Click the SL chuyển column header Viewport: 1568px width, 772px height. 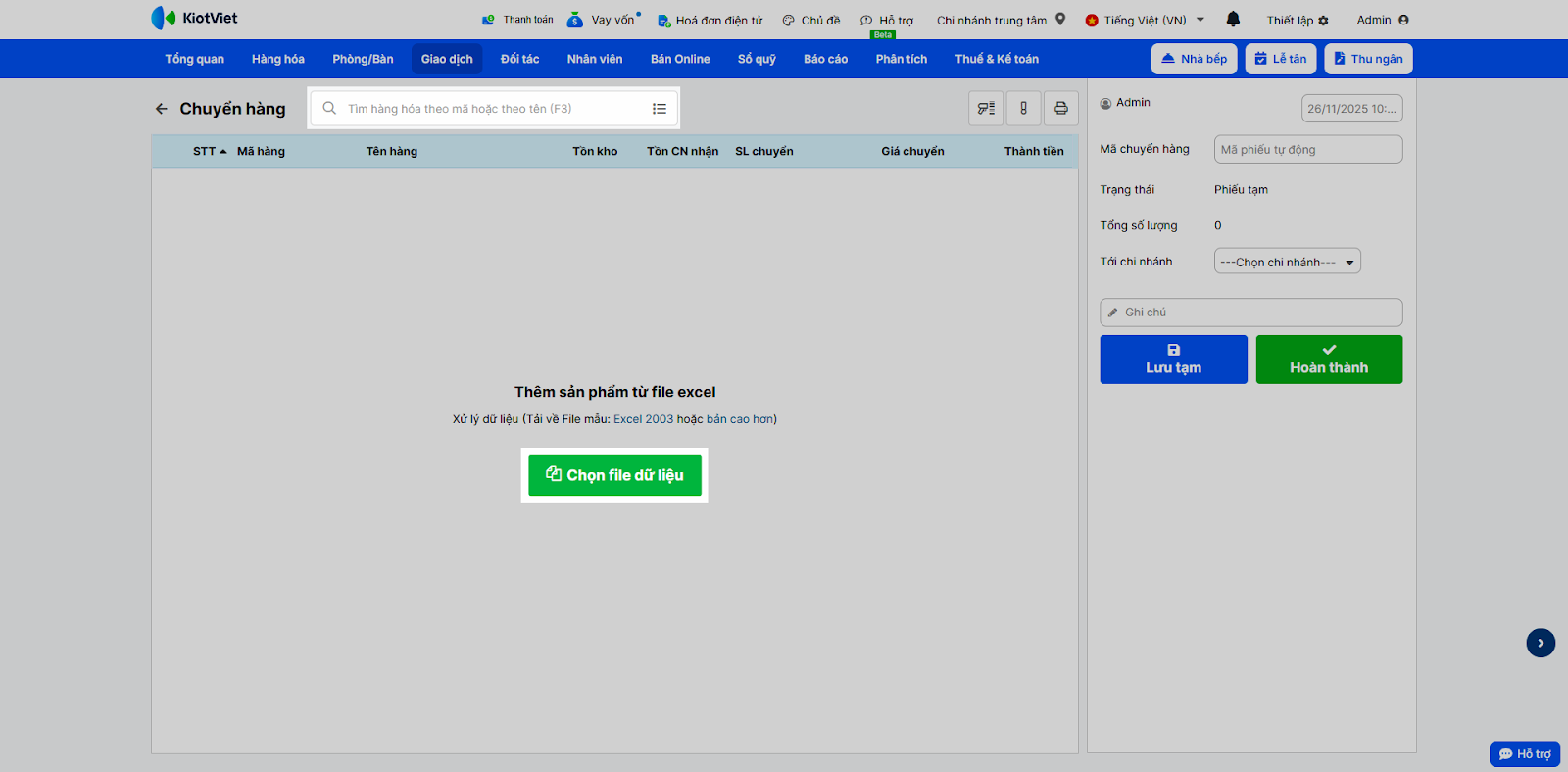coord(764,151)
